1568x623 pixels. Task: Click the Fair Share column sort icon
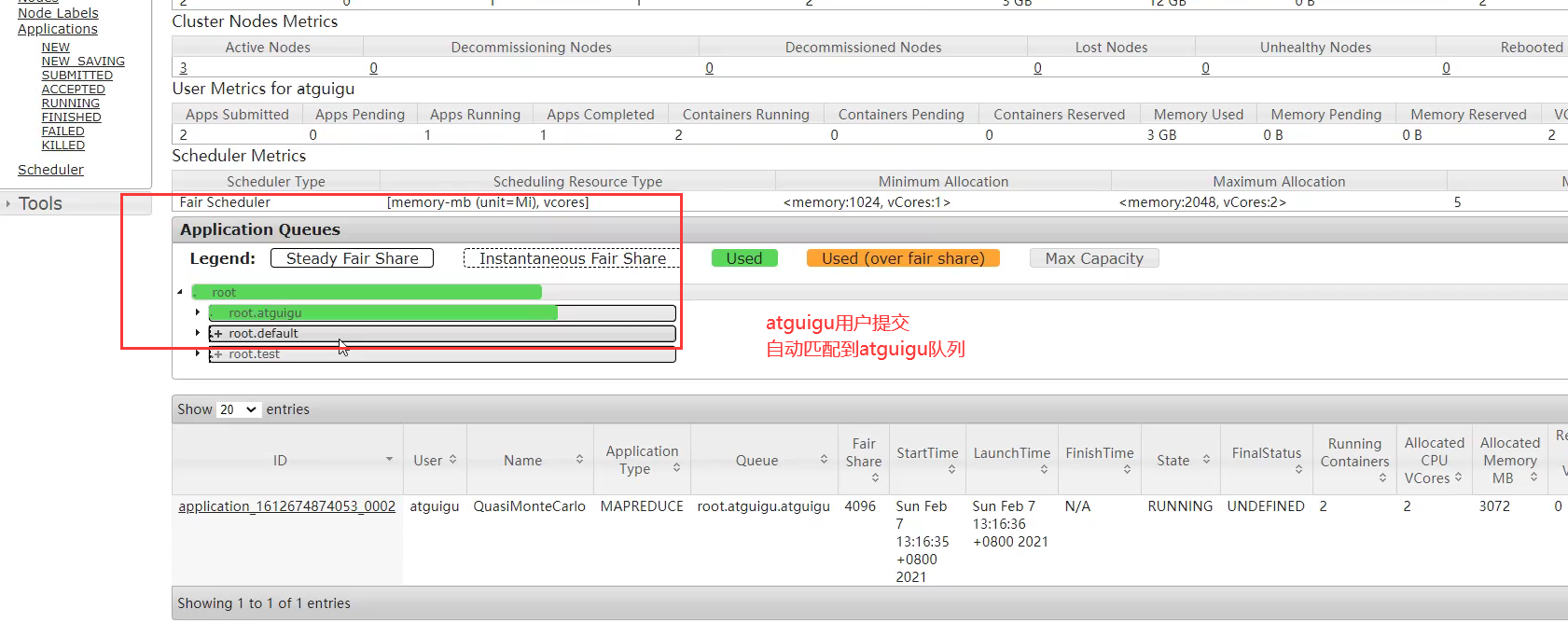pos(875,478)
